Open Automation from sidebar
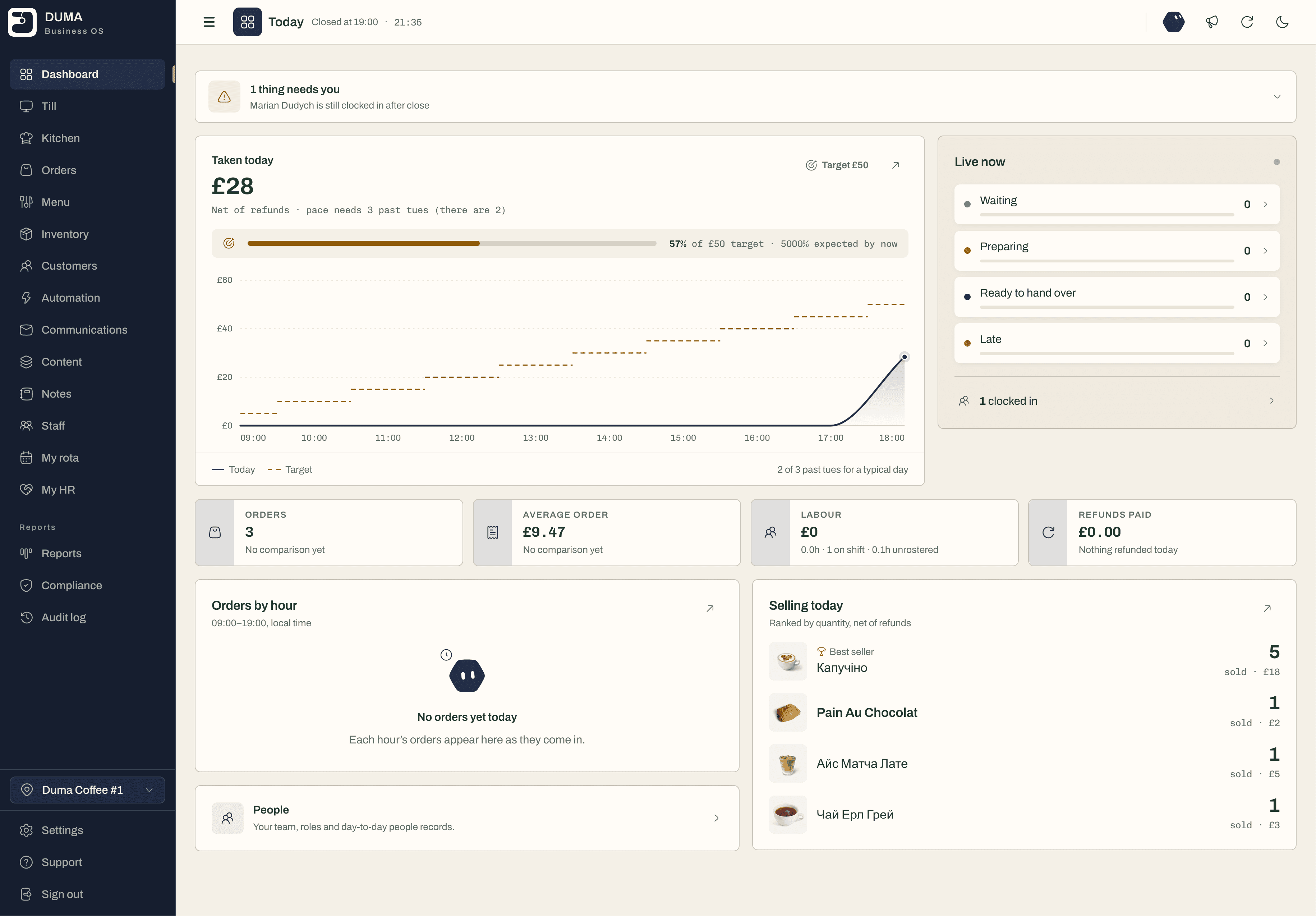This screenshot has width=1316, height=916. pyautogui.click(x=87, y=298)
